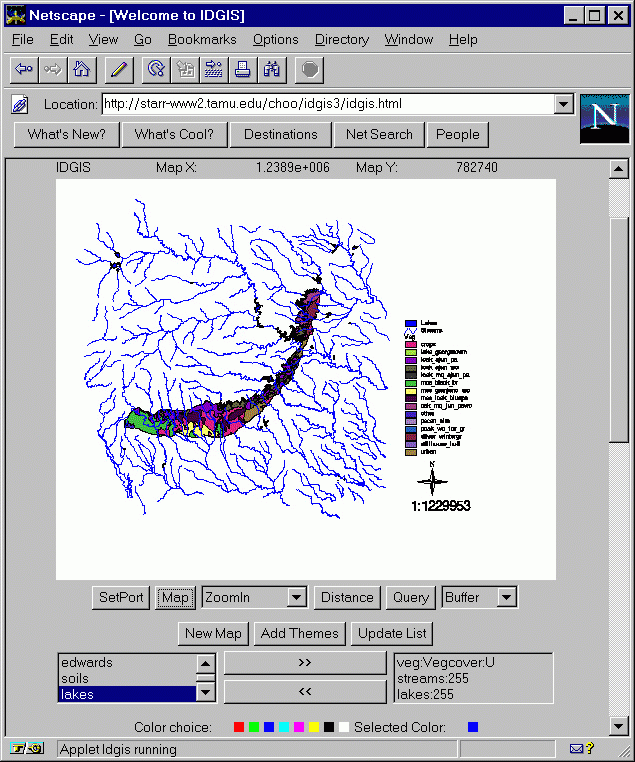Open the Window menu

pyautogui.click(x=409, y=39)
